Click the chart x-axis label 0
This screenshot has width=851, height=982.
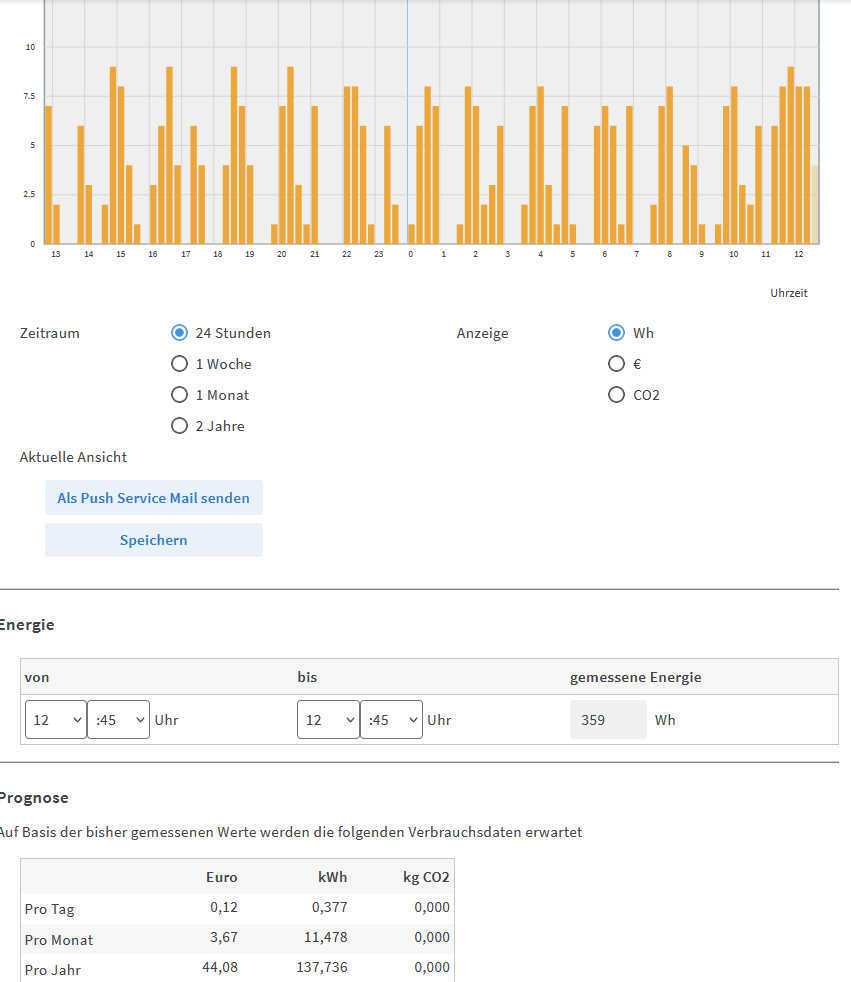(x=411, y=254)
